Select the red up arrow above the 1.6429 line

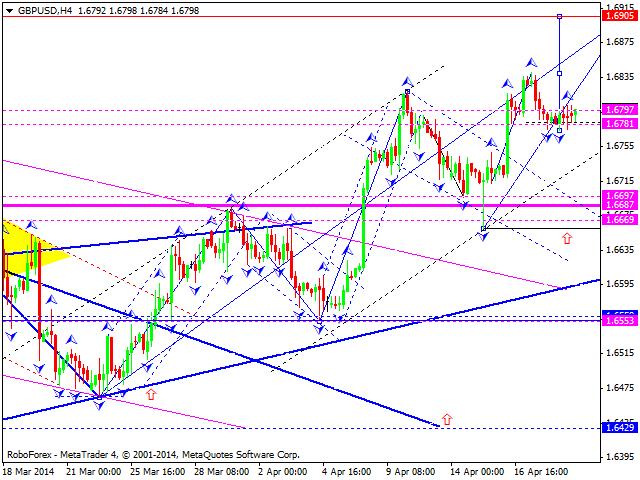(x=447, y=419)
